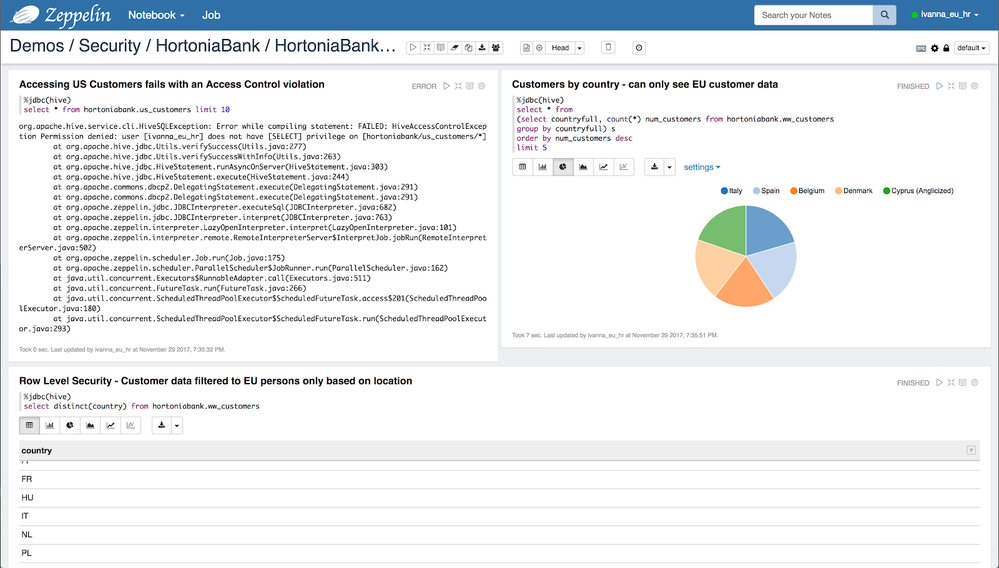Image resolution: width=999 pixels, height=568 pixels.
Task: Select line chart view in Customers by country
Action: 603,167
